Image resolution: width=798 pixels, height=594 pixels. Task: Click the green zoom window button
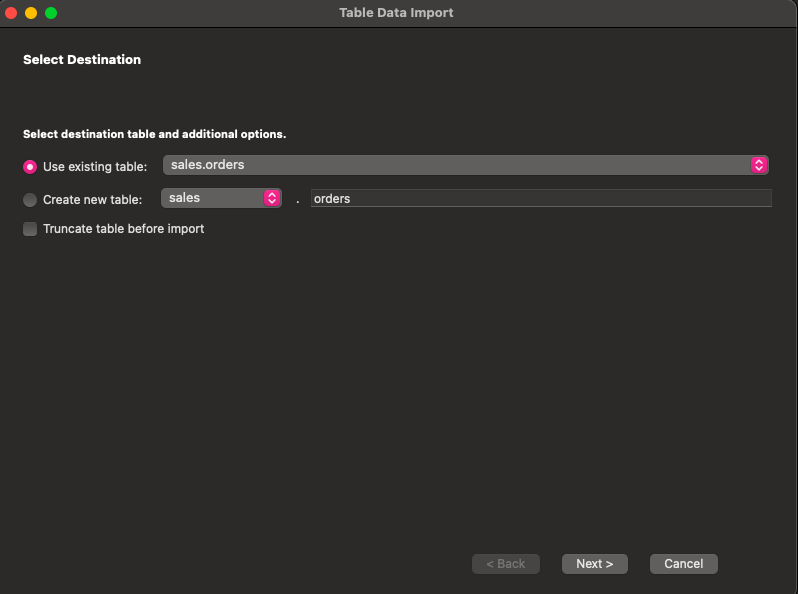51,13
